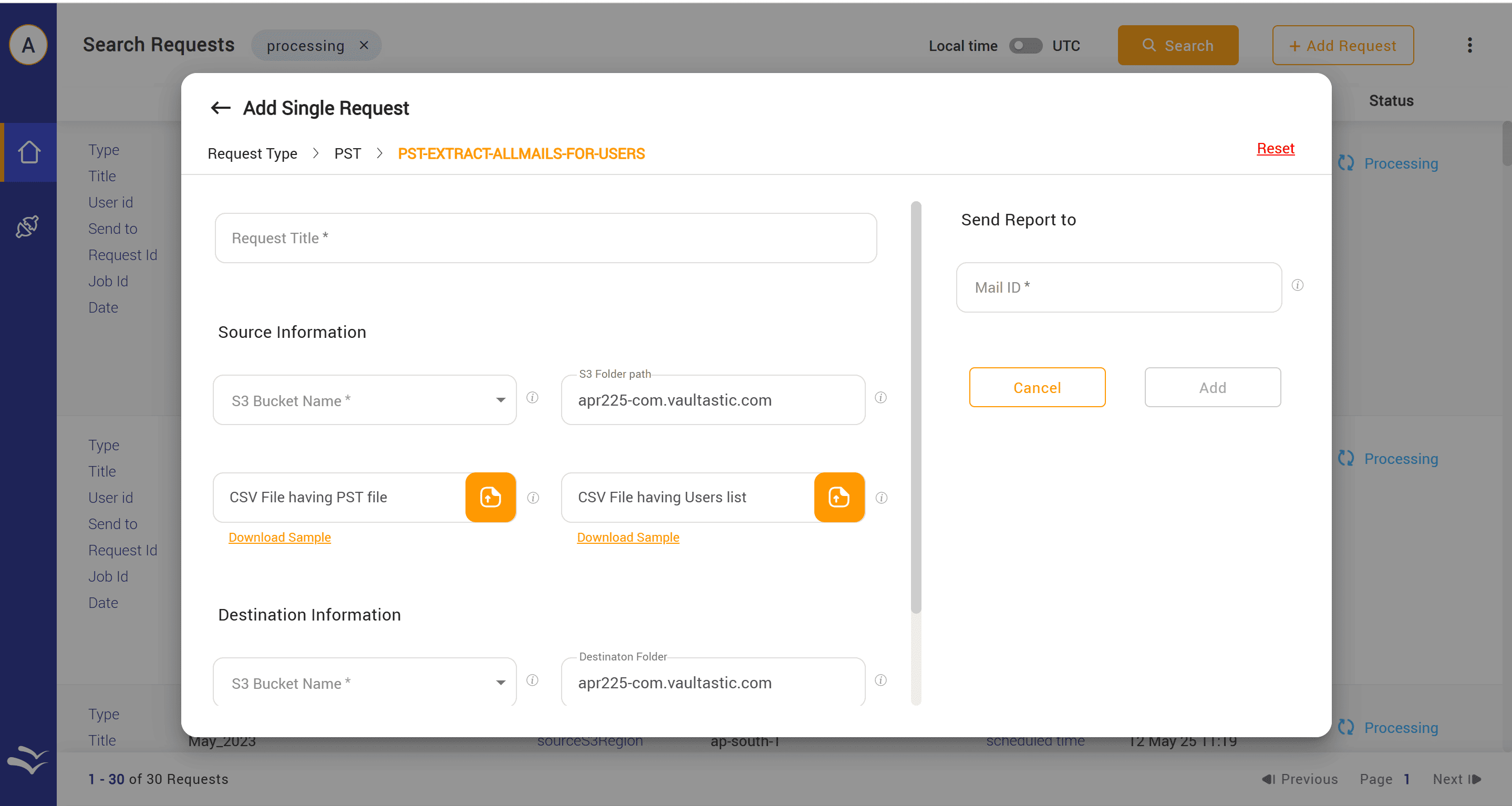The width and height of the screenshot is (1512, 806).
Task: Click Download Sample under PST file
Action: [x=279, y=537]
